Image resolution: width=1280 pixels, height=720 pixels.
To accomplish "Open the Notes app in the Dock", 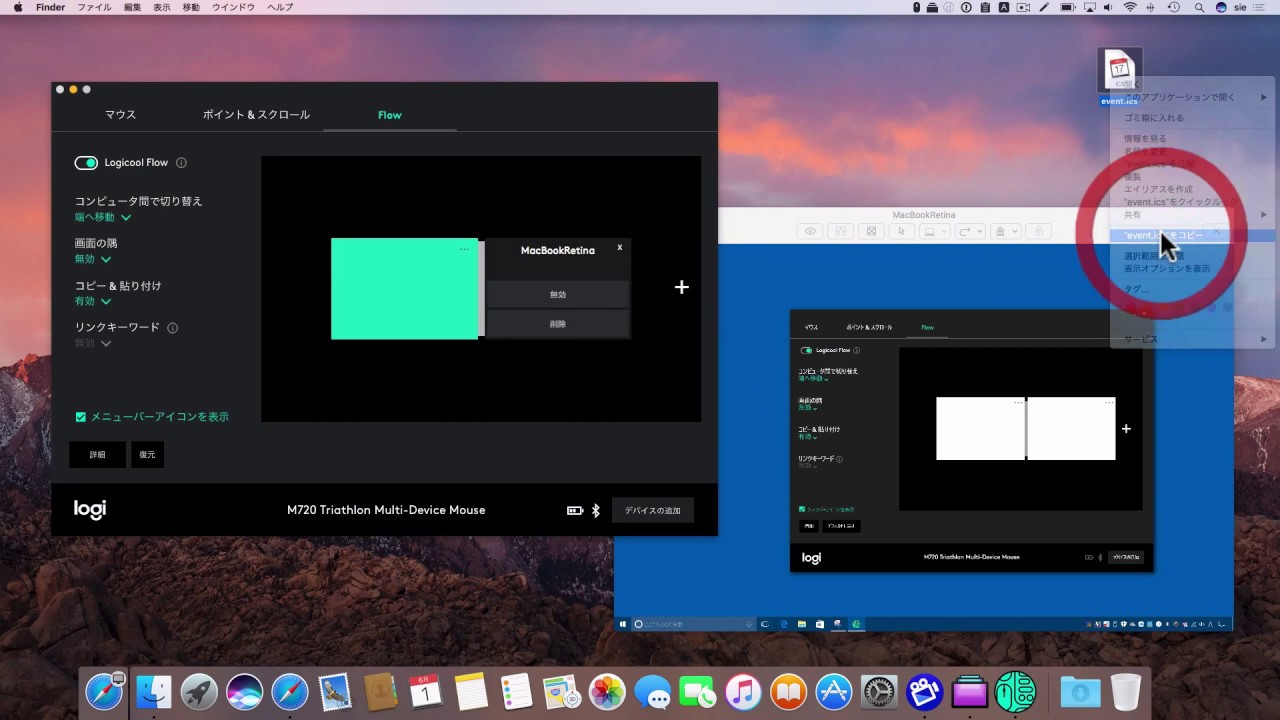I will tap(471, 691).
